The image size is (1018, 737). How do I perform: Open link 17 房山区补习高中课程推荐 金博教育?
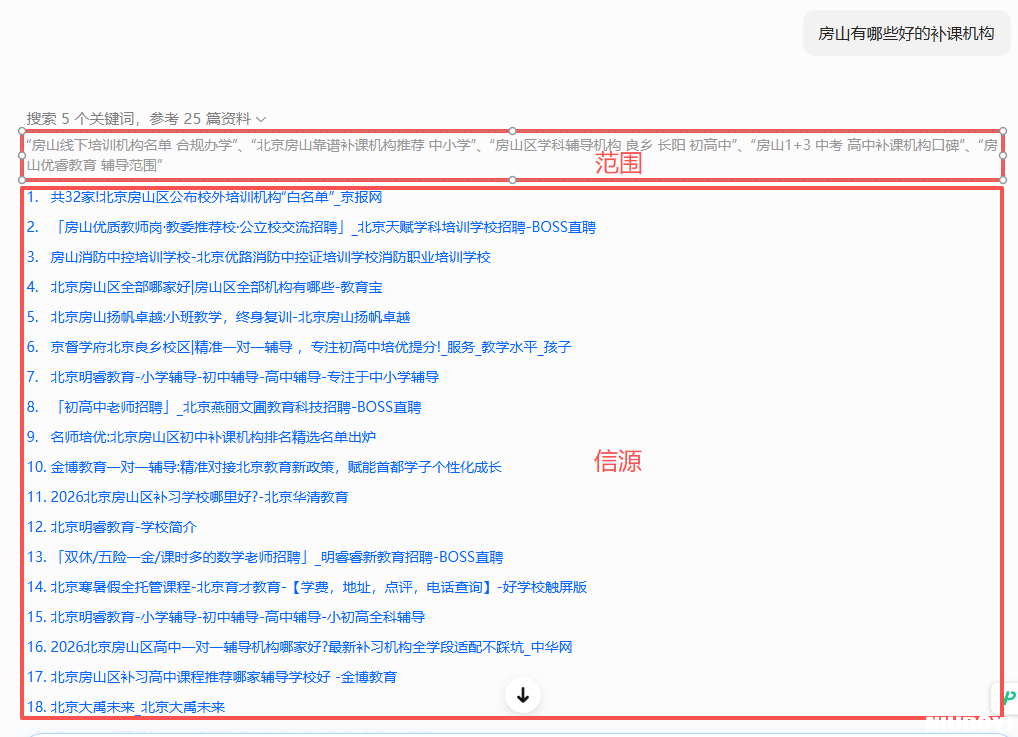point(223,677)
